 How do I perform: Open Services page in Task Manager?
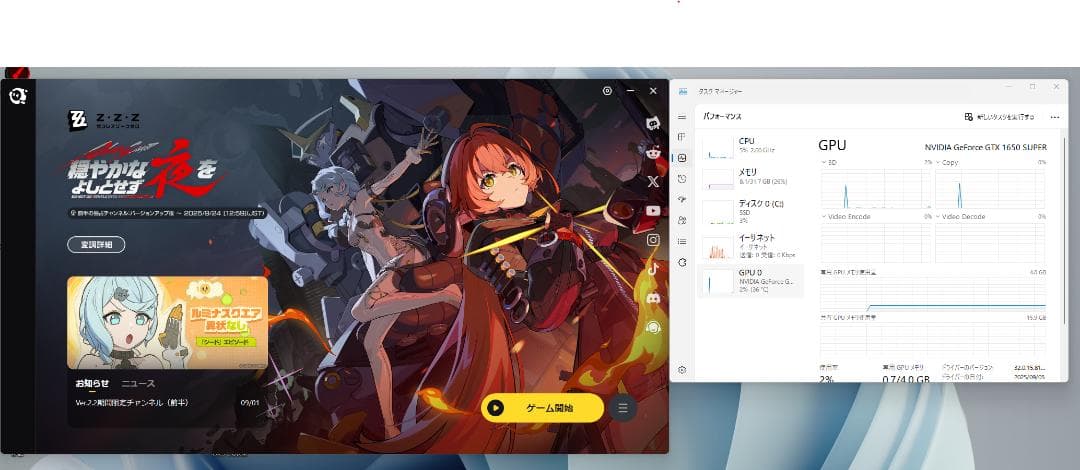(x=682, y=263)
